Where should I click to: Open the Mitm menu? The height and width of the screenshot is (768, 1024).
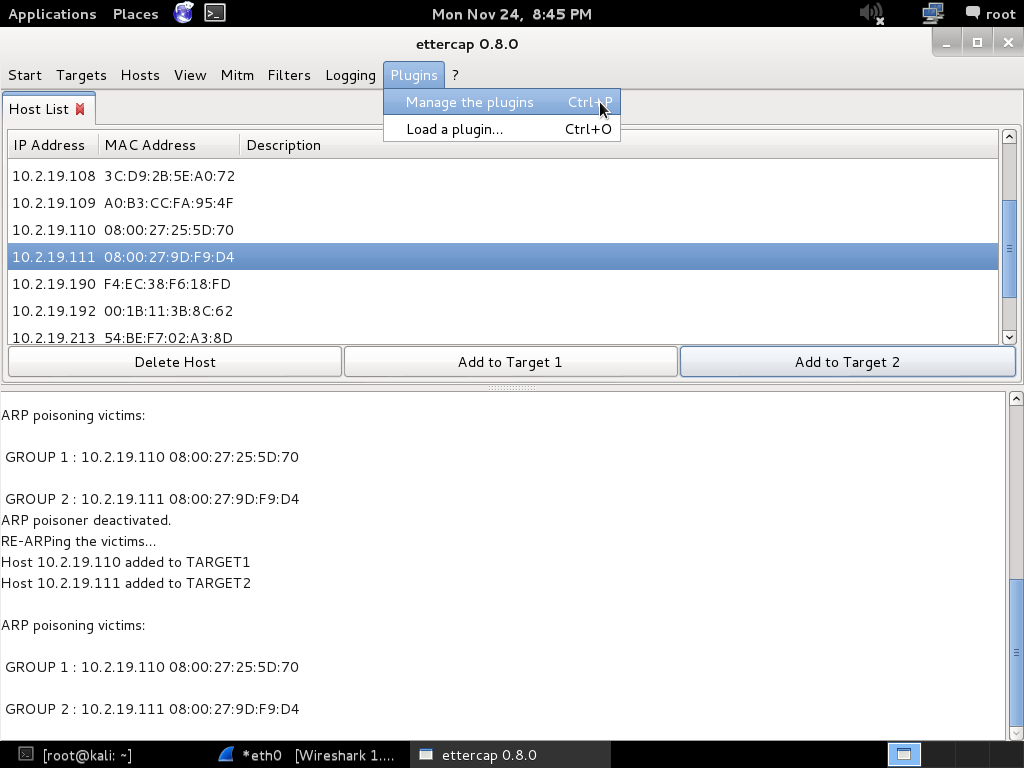coord(237,75)
